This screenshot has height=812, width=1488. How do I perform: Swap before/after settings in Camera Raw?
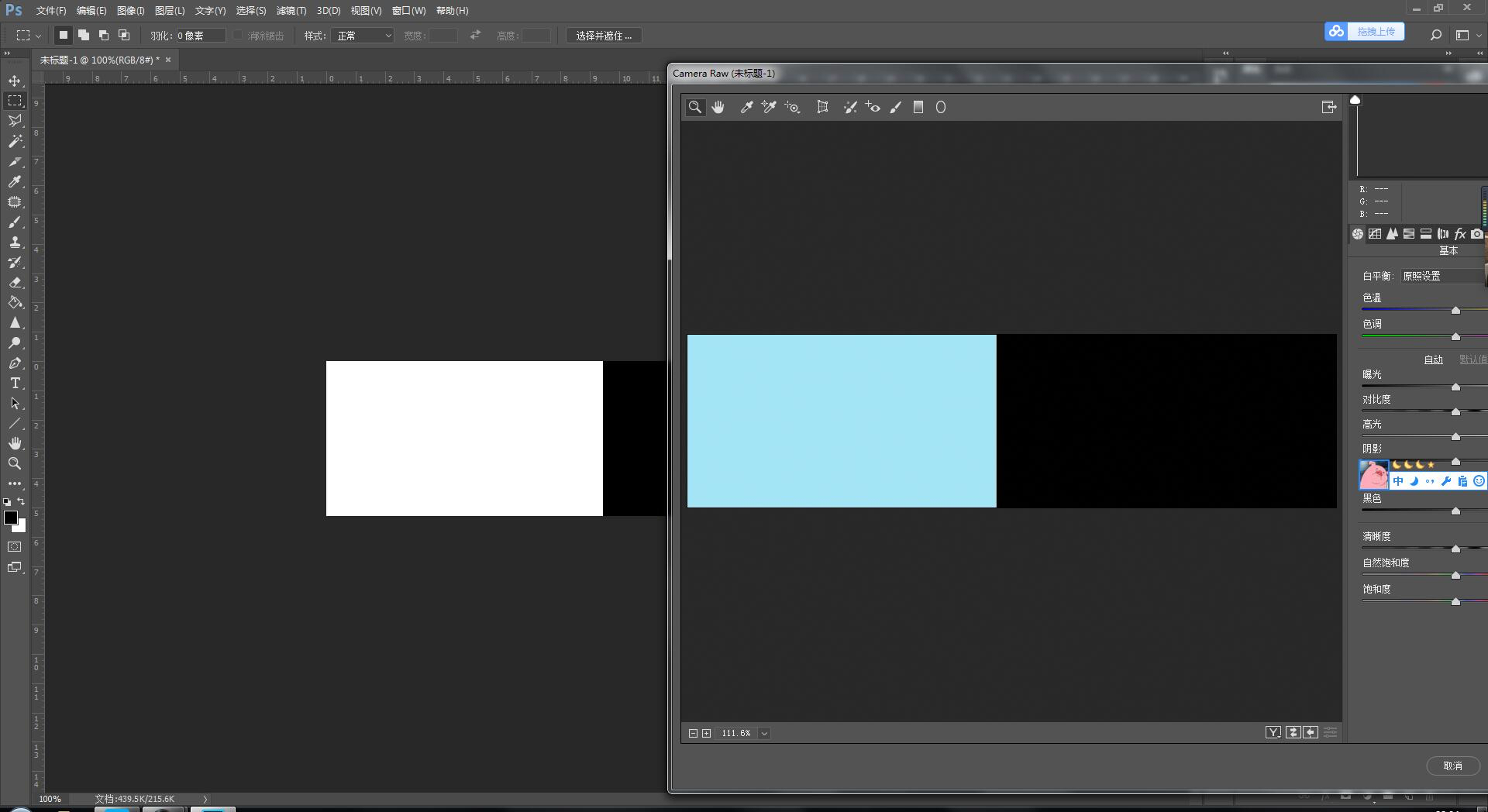(1293, 732)
